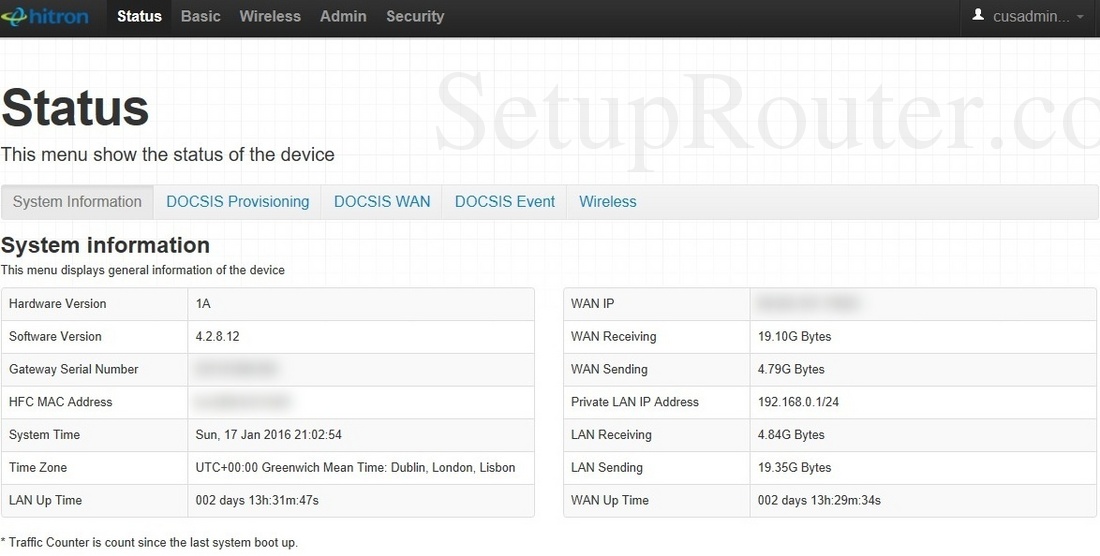Go to Wireless in the top navigation bar

270,16
